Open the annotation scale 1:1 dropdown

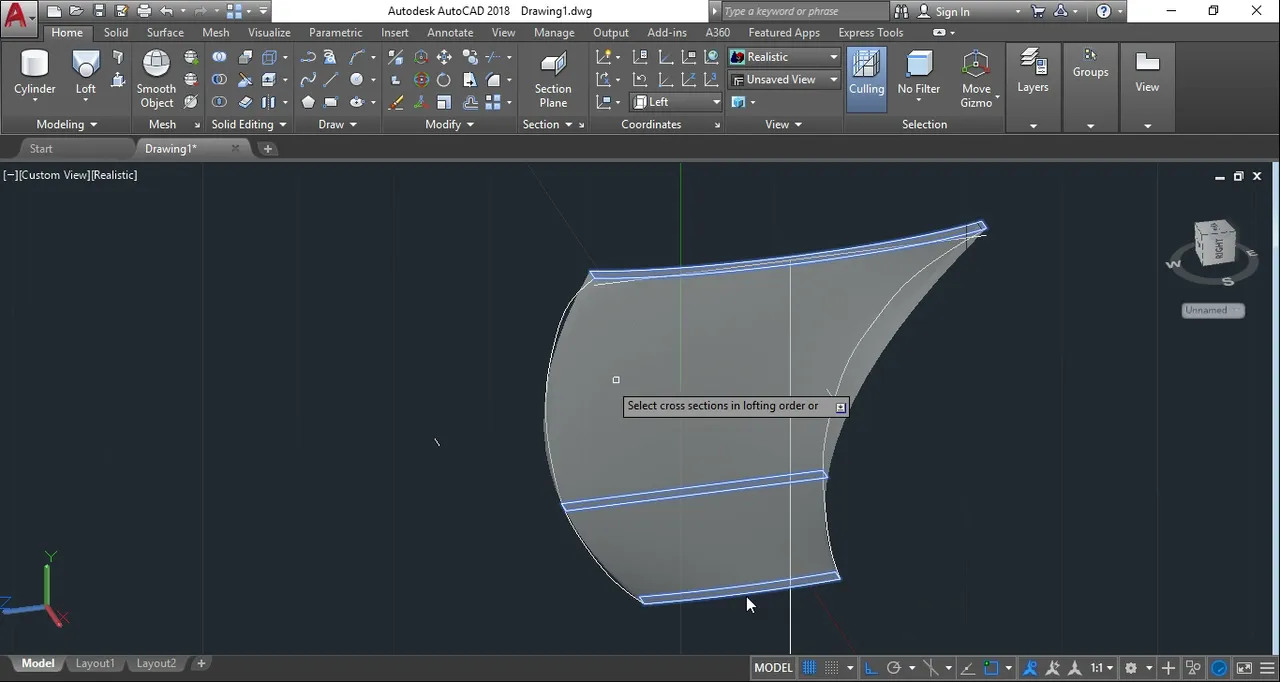(1102, 668)
